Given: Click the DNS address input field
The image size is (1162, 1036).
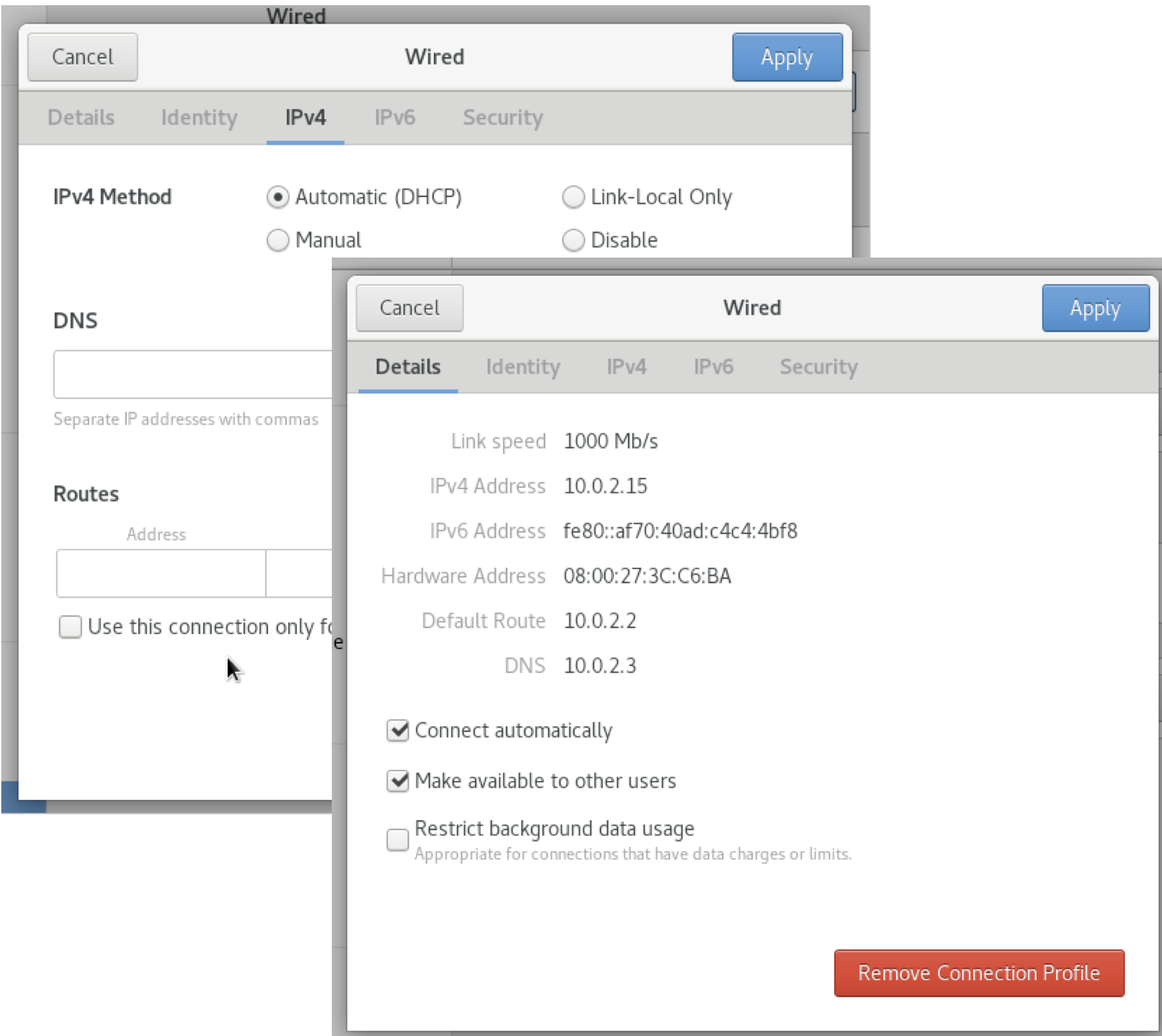Looking at the screenshot, I should click(x=193, y=375).
